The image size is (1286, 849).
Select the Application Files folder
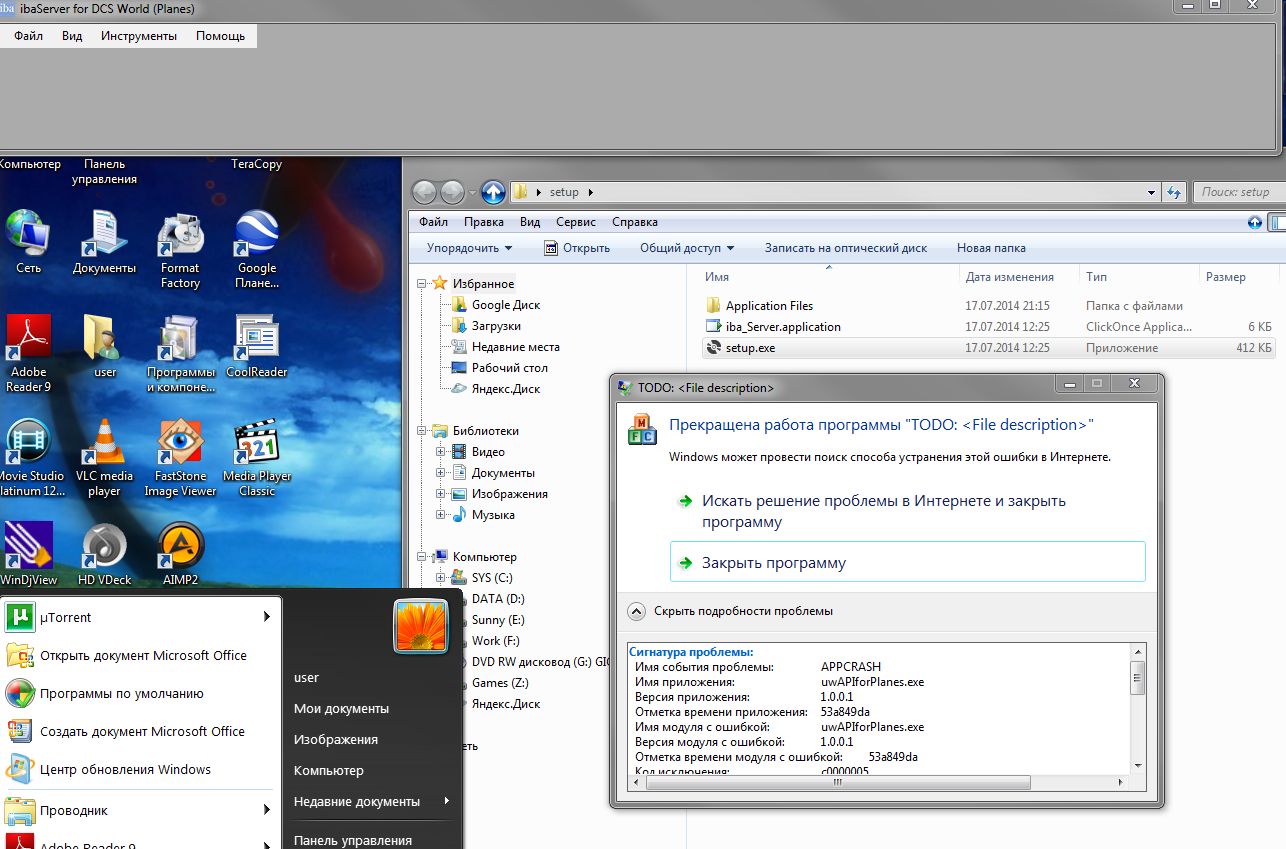769,306
